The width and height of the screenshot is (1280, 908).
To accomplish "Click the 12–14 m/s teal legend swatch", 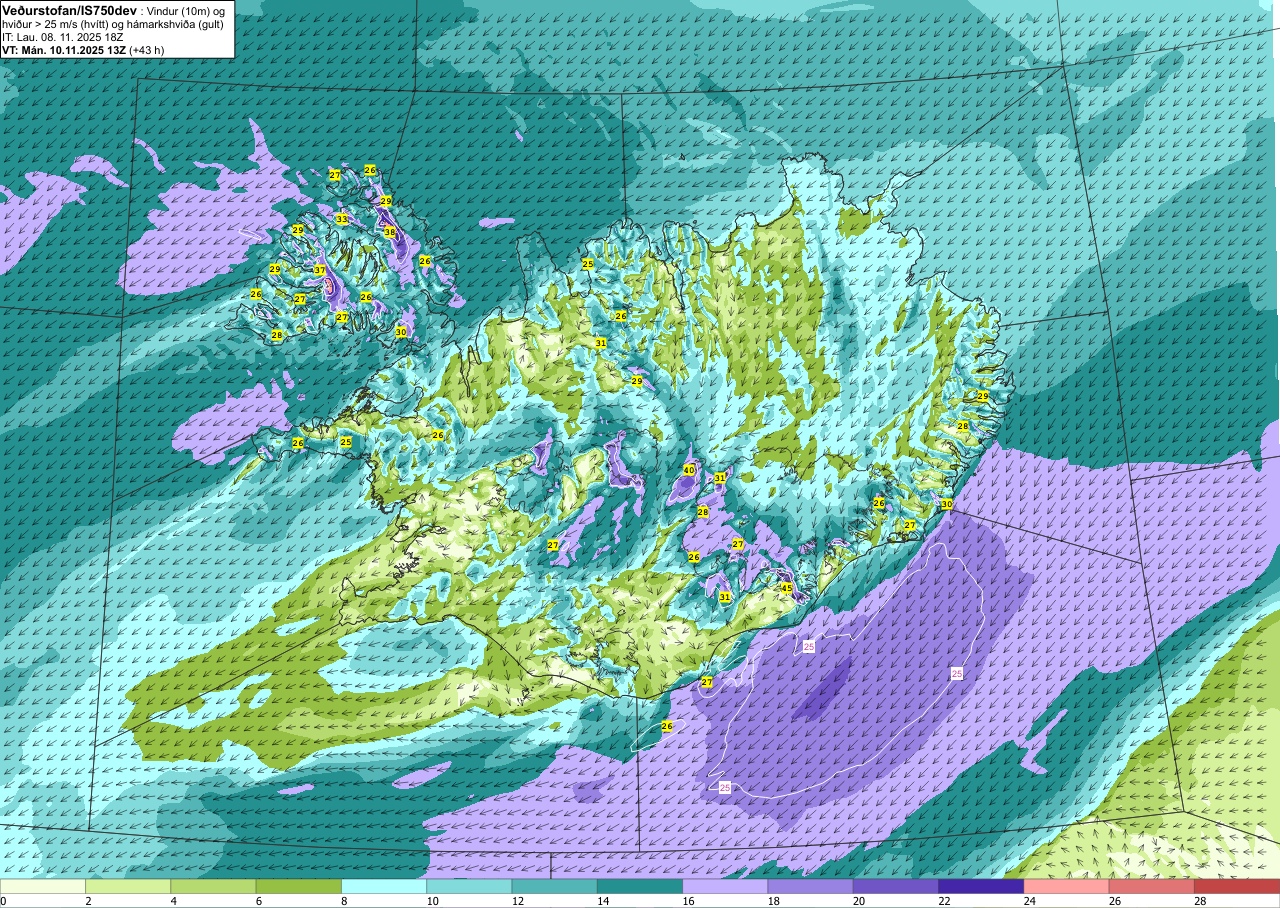I will (x=554, y=886).
